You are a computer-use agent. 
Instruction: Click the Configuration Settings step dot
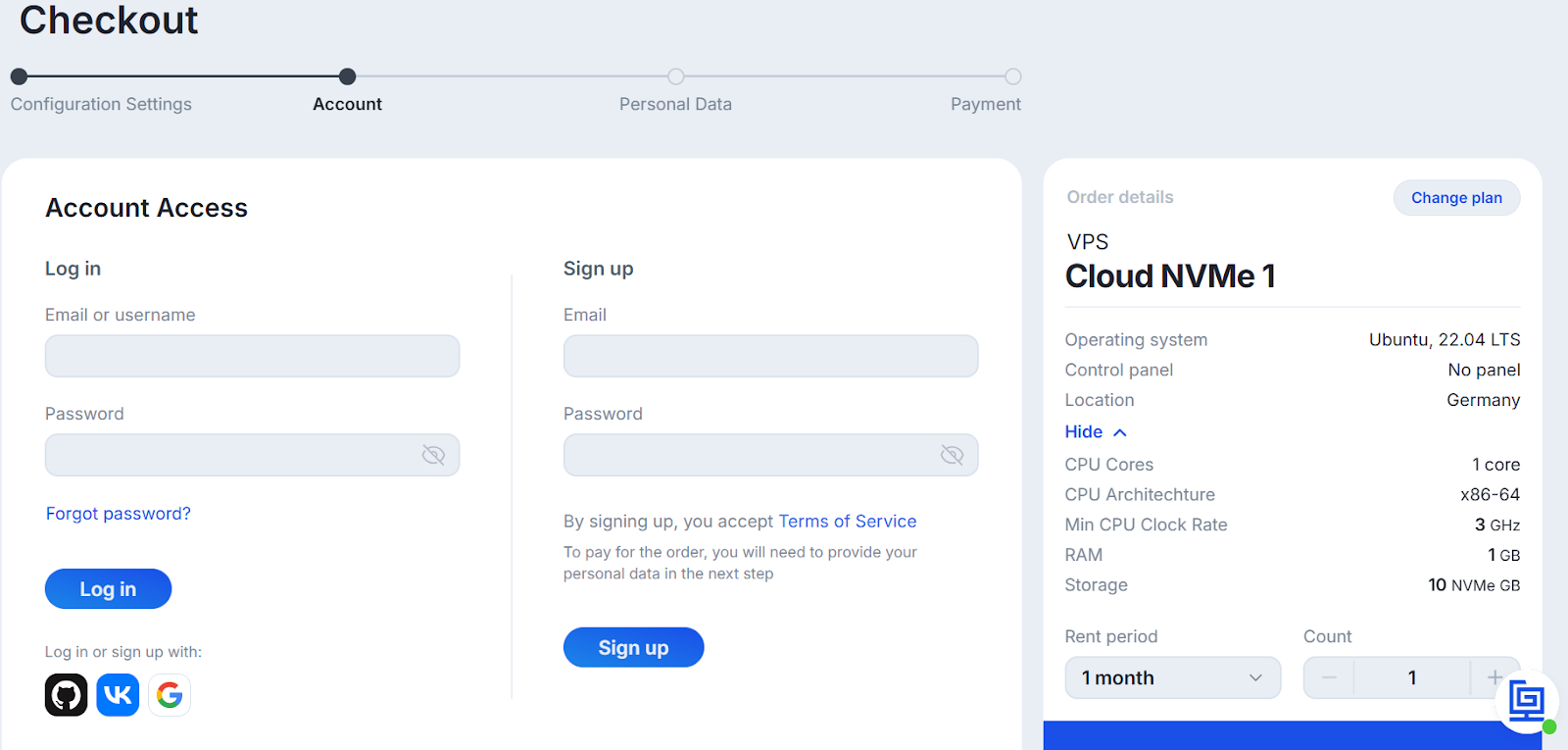[19, 76]
